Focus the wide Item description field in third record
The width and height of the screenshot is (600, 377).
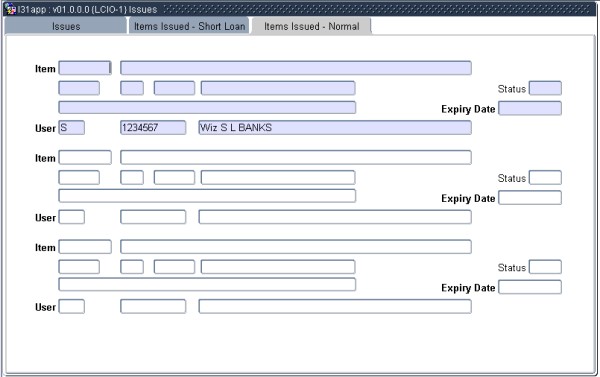(x=296, y=247)
